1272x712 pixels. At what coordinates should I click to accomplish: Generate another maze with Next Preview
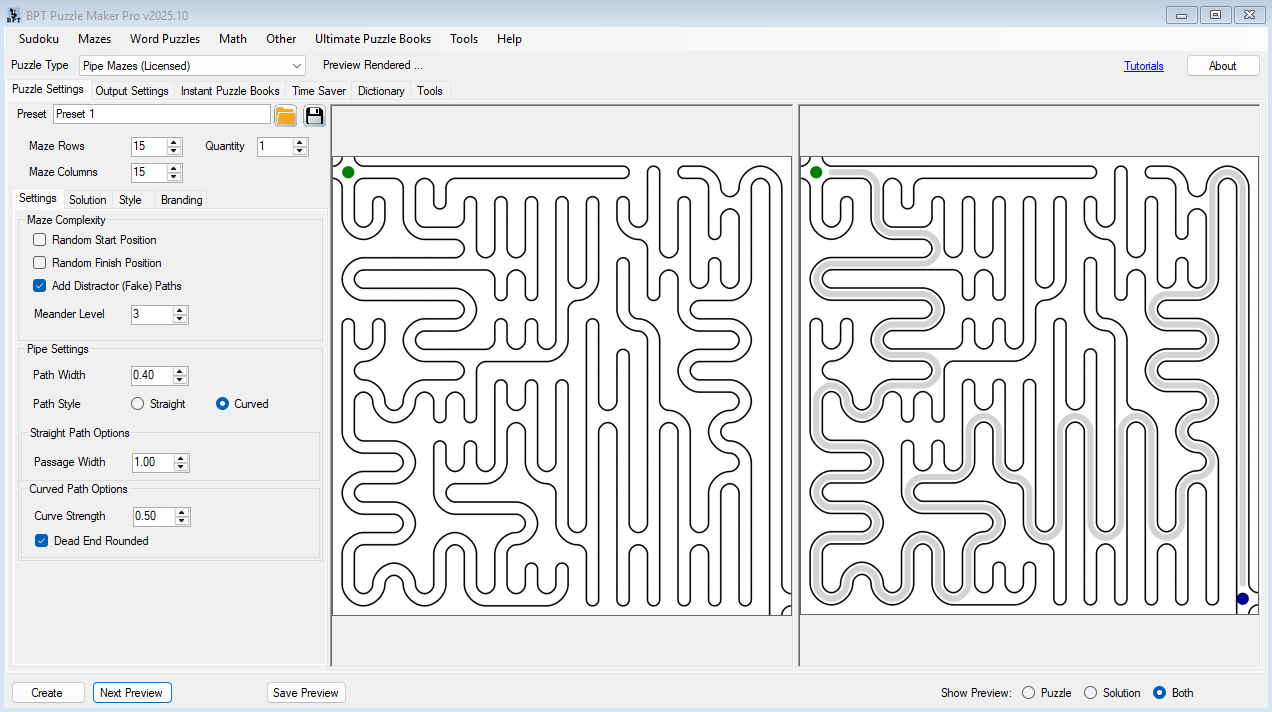point(131,692)
